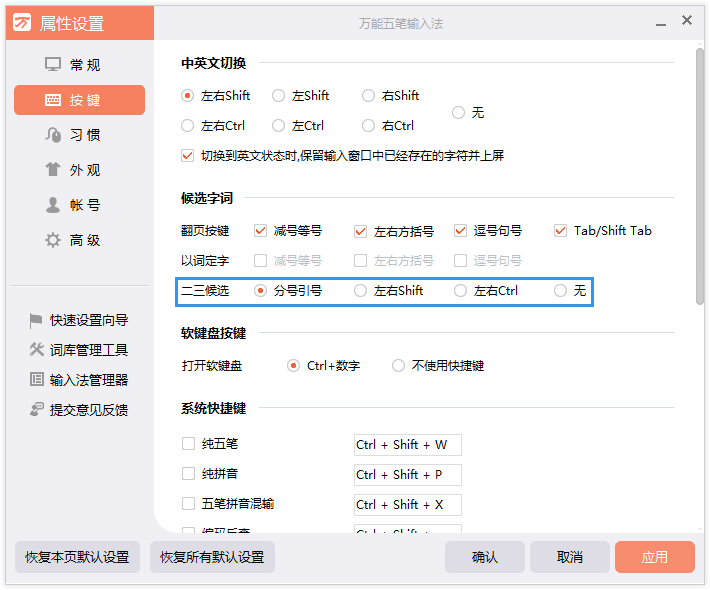Open 提交意见反馈
Screen dimensions: 710x590
pos(79,410)
